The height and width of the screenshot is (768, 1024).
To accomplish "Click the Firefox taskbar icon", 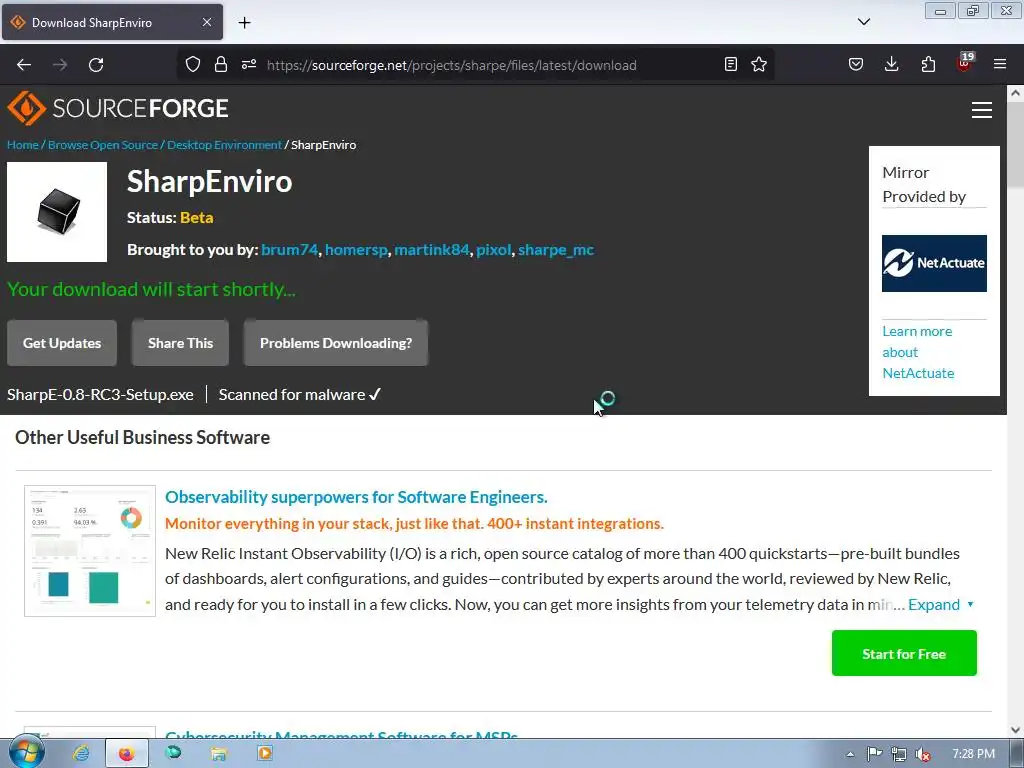I will [x=127, y=754].
